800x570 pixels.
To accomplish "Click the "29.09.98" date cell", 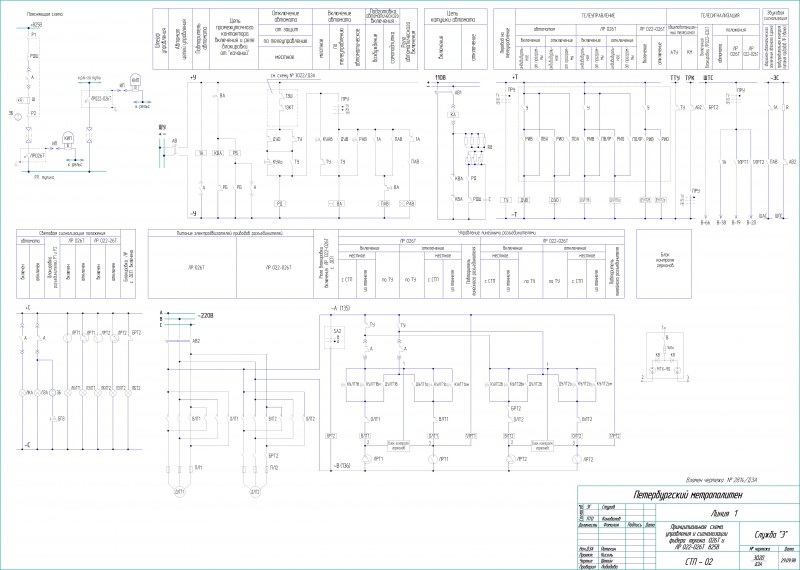I will tap(787, 560).
